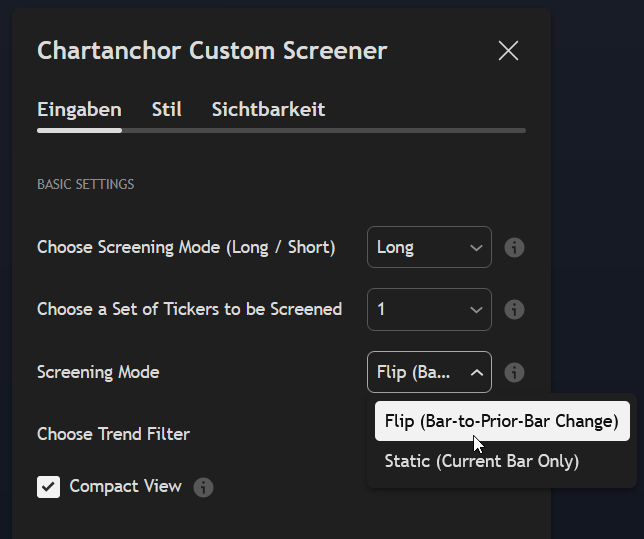Screen dimensions: 644x539
Task: Switch to the Eingaben tab
Action: click(x=79, y=110)
